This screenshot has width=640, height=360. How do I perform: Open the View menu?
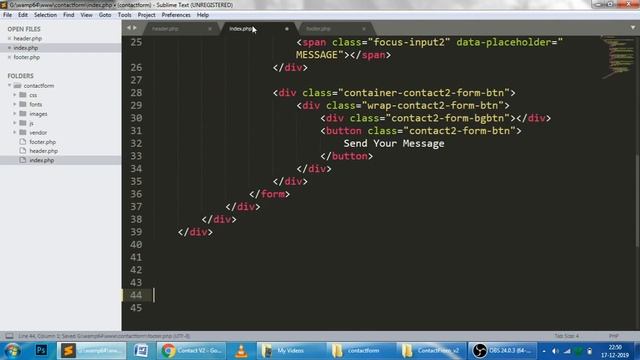tap(86, 15)
